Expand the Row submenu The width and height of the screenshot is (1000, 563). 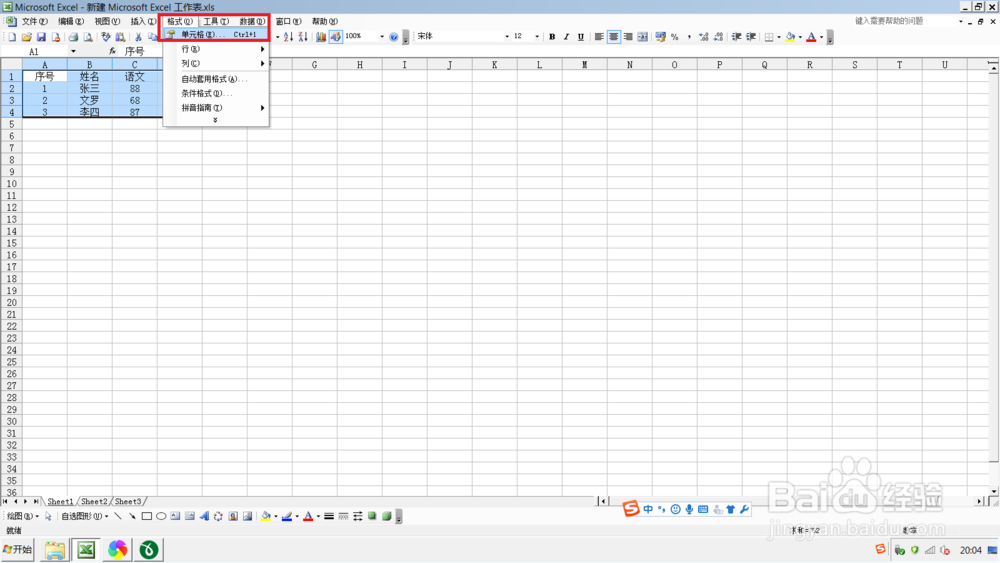tap(216, 49)
